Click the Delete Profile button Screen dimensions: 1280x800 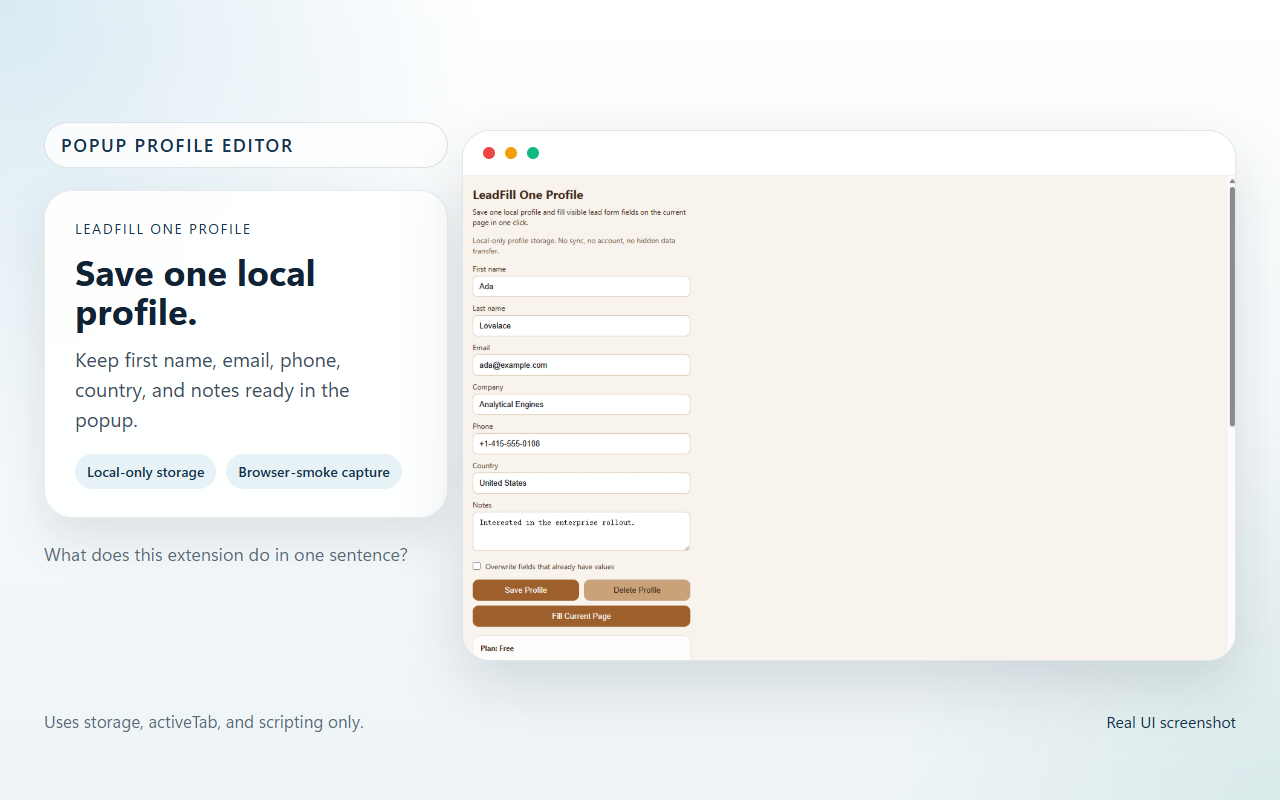pyautogui.click(x=637, y=590)
